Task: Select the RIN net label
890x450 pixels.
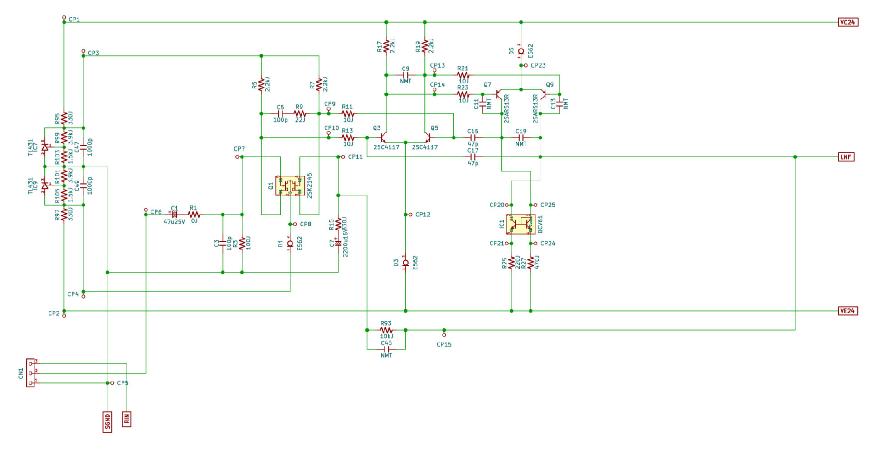Action: point(127,418)
